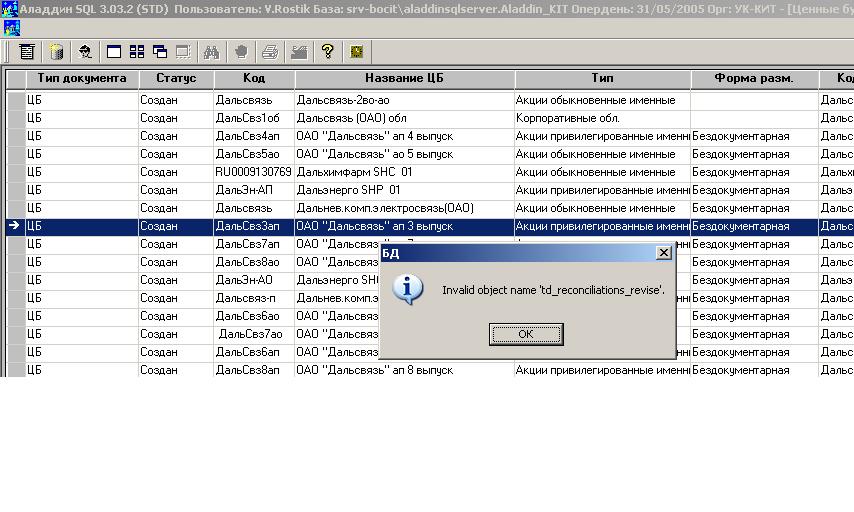Viewport: 854px width, 512px height.
Task: Click highlighted 'ОАО "Дальсвязь" ап 3 выпуск' cell
Action: click(404, 226)
